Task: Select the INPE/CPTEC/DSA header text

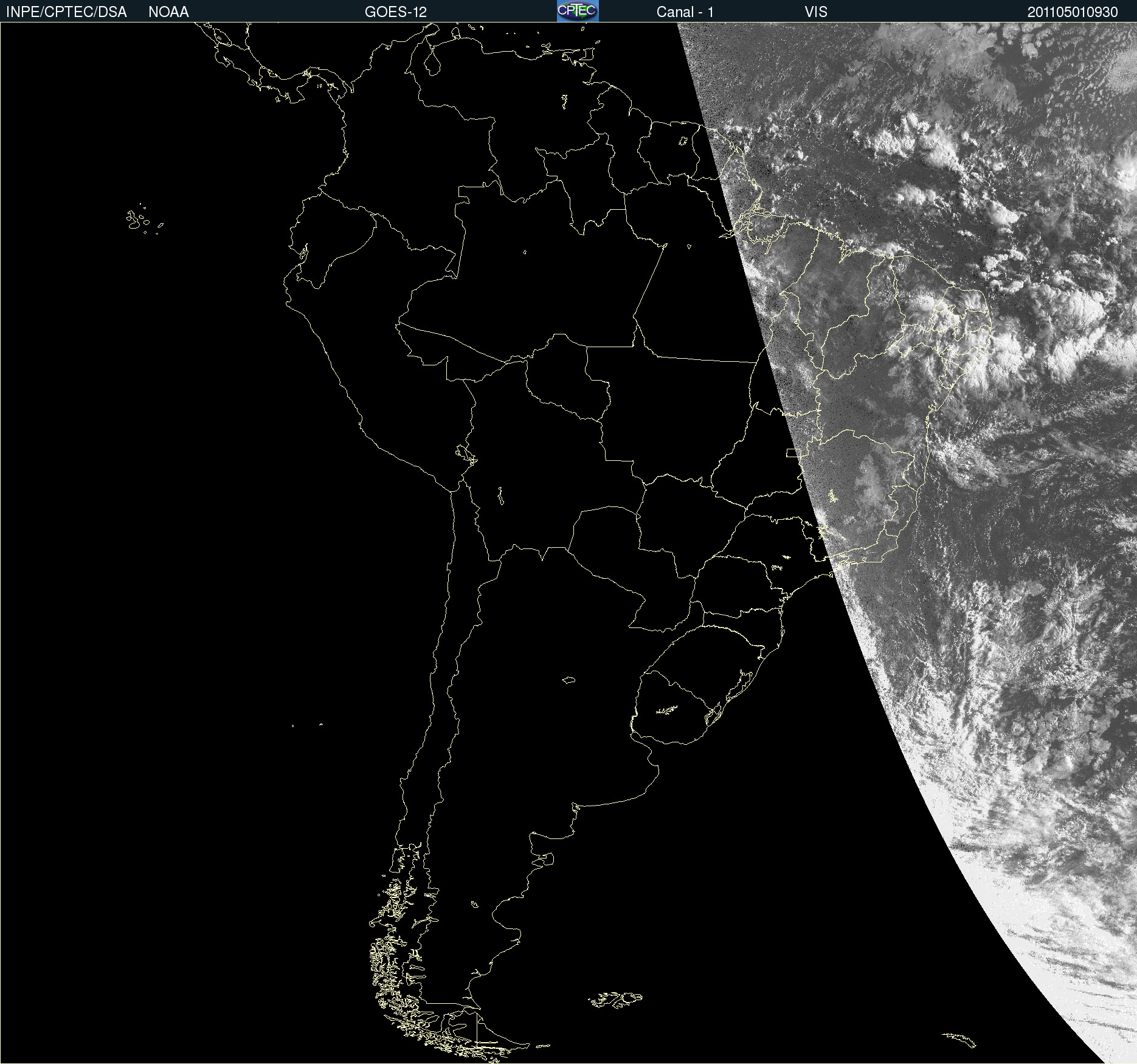Action: click(66, 12)
